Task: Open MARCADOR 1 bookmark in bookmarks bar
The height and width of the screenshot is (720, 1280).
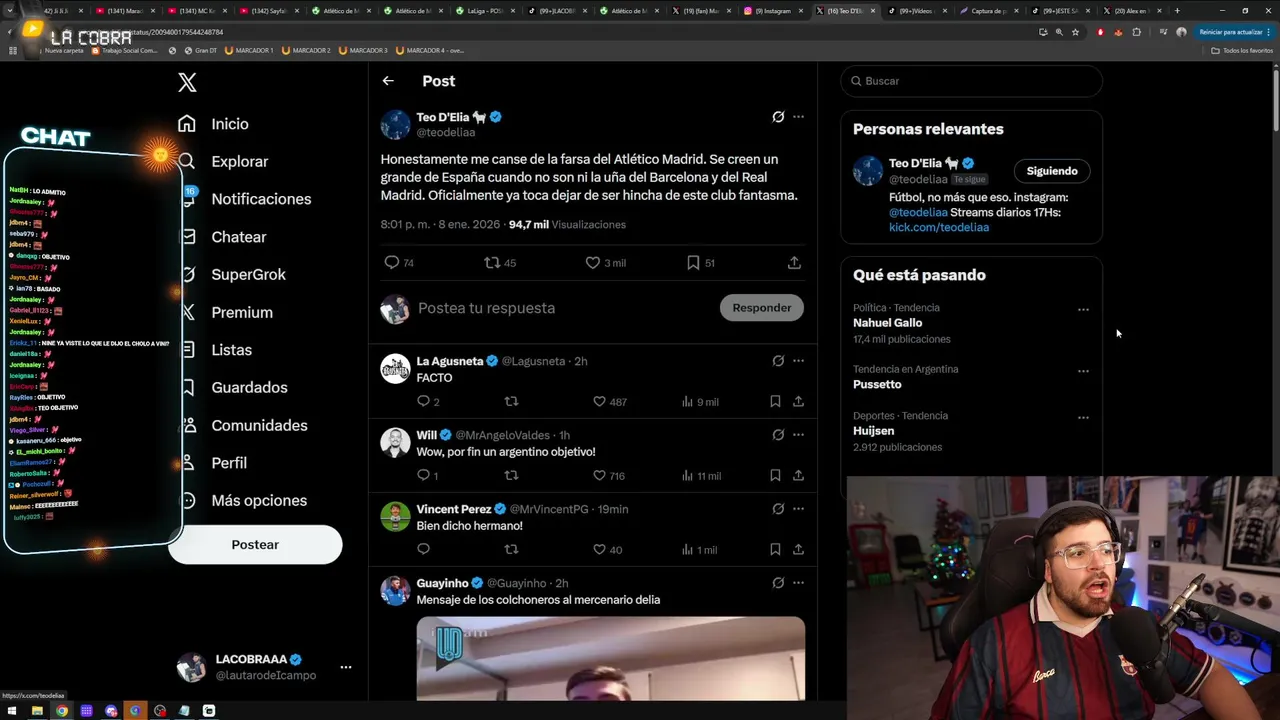Action: [x=248, y=50]
